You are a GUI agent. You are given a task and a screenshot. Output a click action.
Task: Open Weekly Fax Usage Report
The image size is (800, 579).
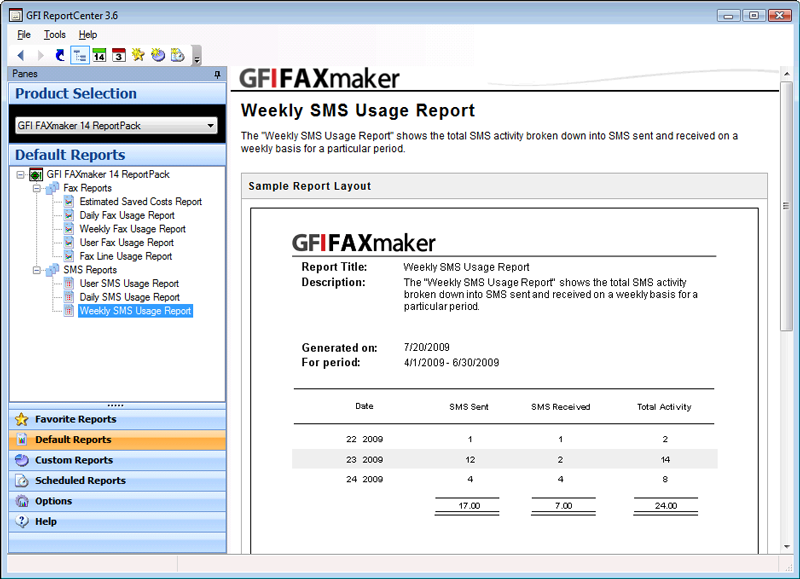(133, 229)
